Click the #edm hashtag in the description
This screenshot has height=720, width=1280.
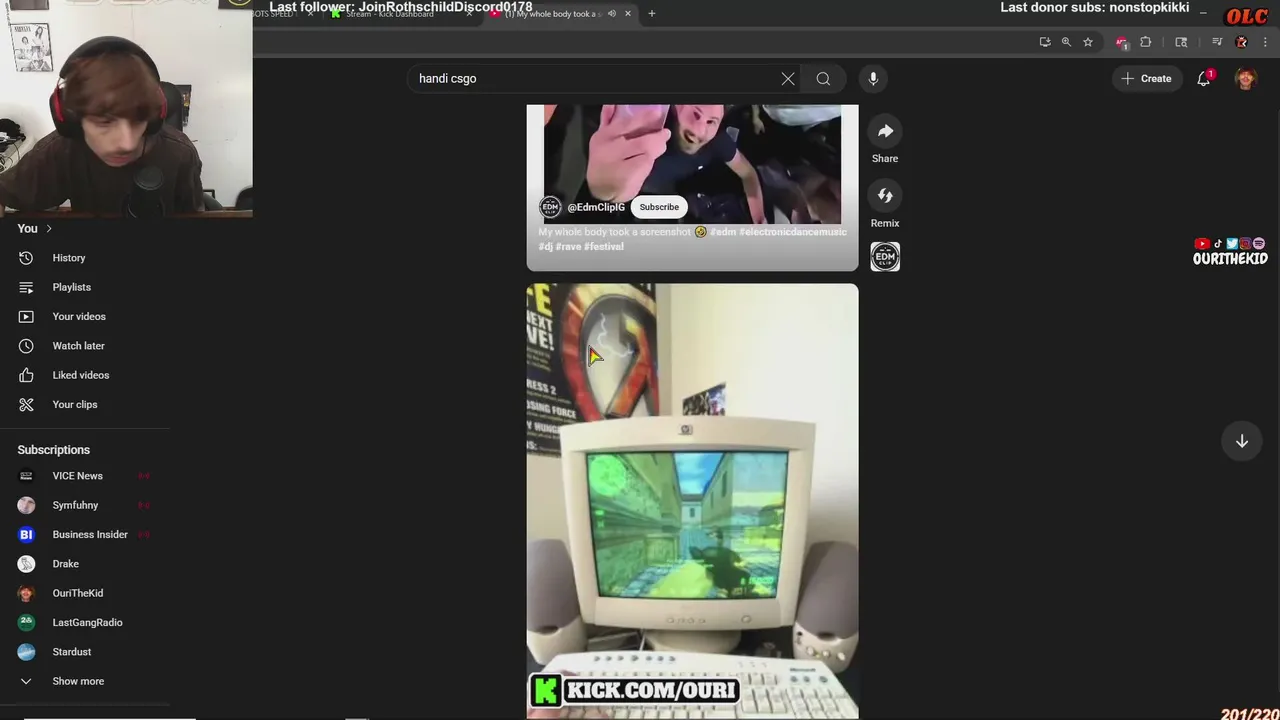pos(723,232)
